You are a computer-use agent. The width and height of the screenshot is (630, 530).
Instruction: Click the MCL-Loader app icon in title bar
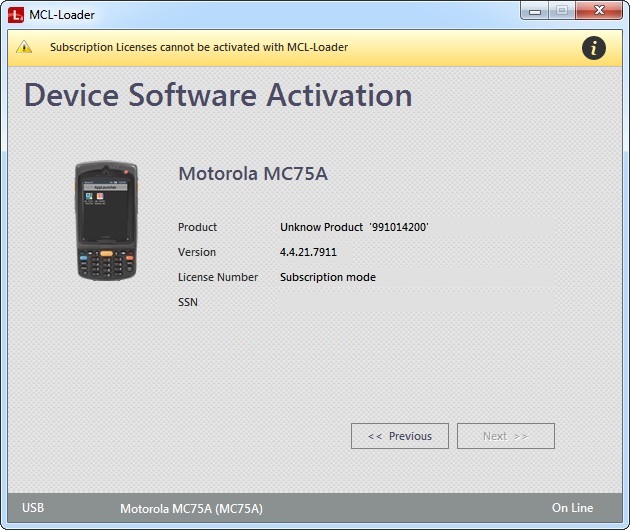15,15
